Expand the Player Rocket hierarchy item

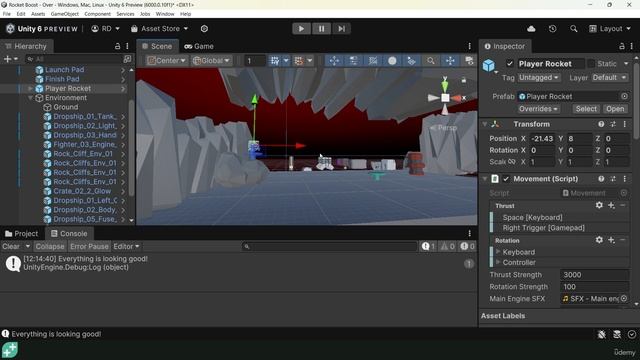click(30, 88)
